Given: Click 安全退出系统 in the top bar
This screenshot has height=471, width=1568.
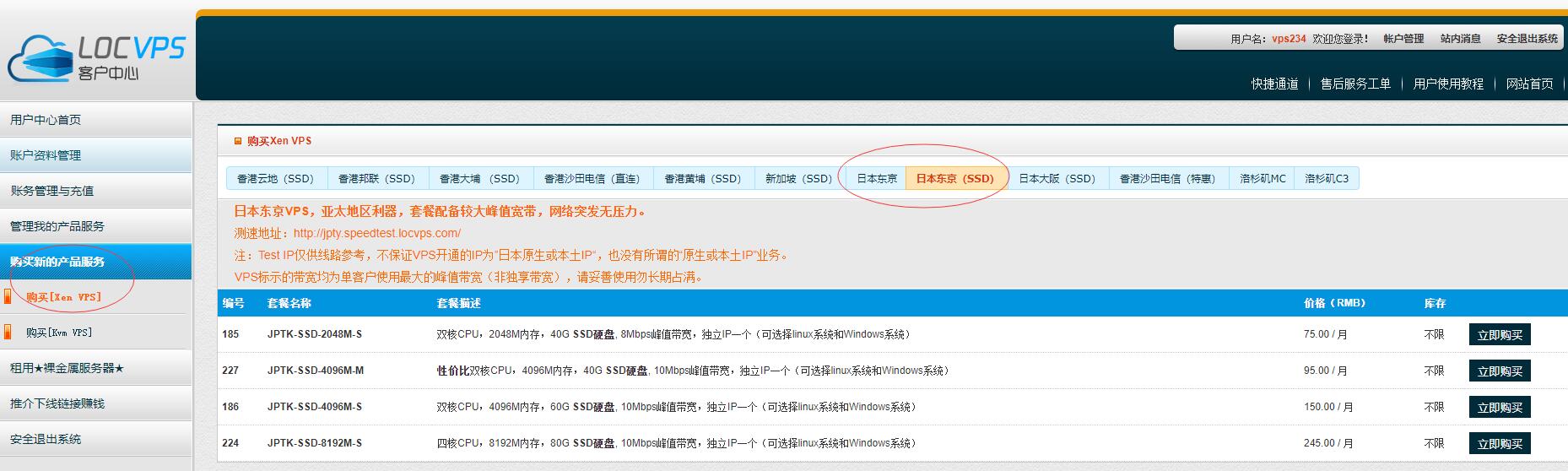Looking at the screenshot, I should (x=1527, y=39).
